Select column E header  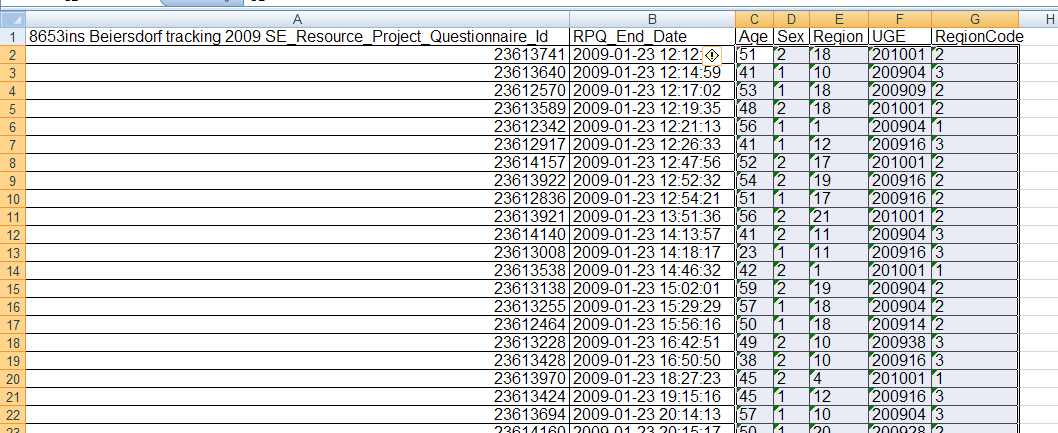(839, 18)
